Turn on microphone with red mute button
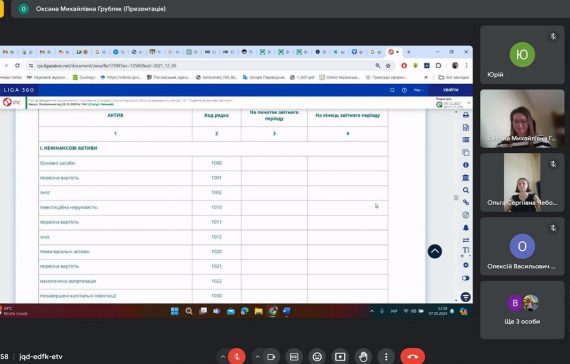570x364 pixels. click(x=237, y=357)
